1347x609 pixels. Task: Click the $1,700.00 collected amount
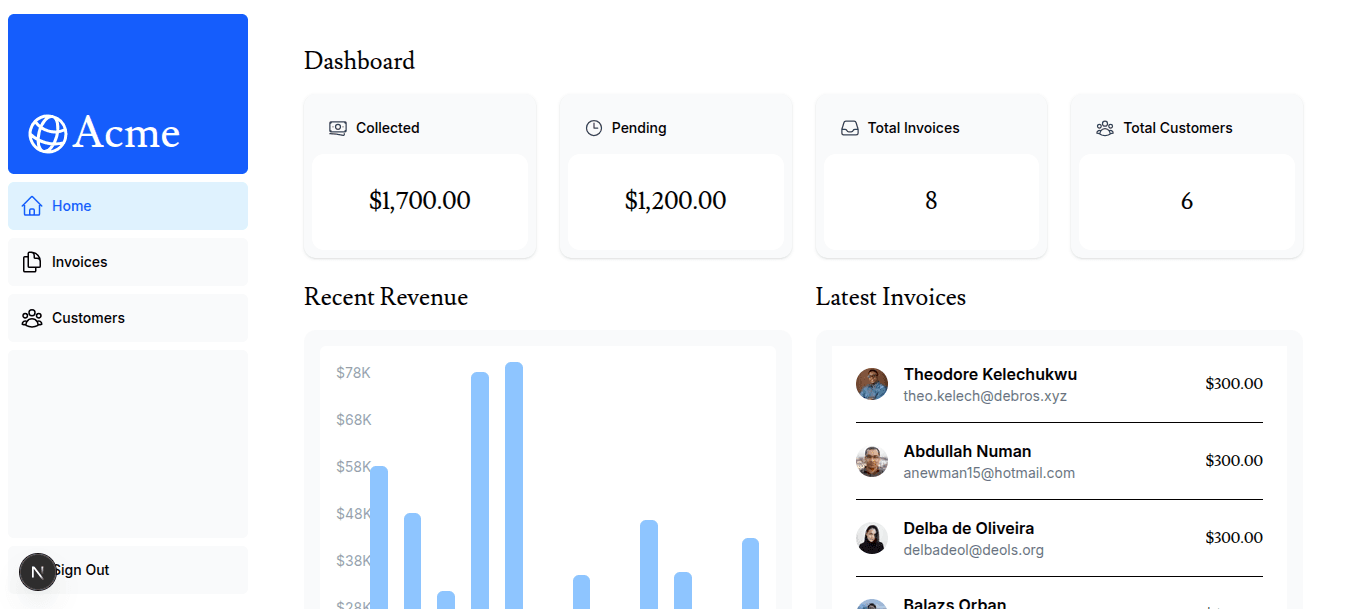coord(420,201)
